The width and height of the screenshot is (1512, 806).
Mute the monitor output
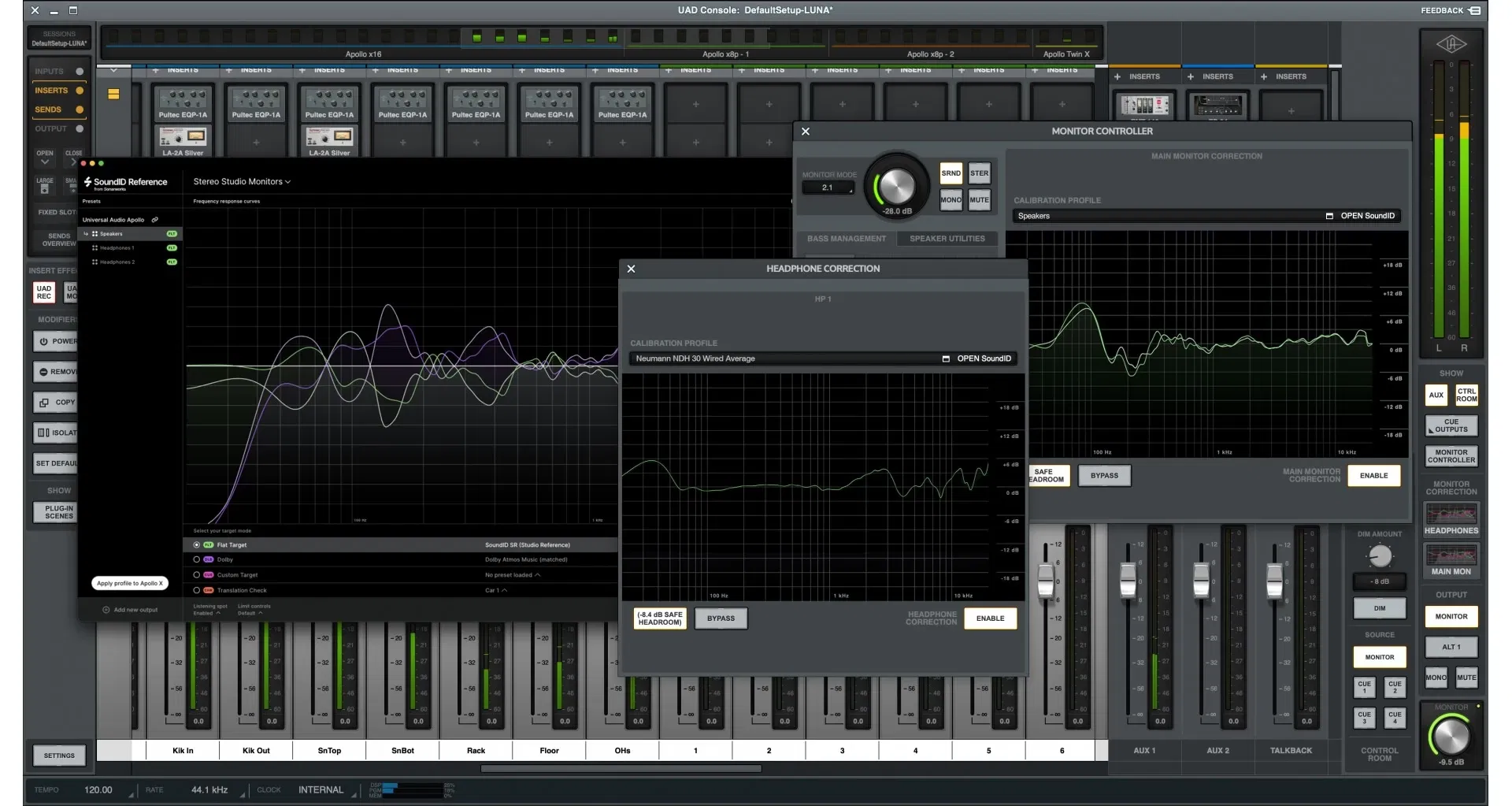coord(1466,678)
